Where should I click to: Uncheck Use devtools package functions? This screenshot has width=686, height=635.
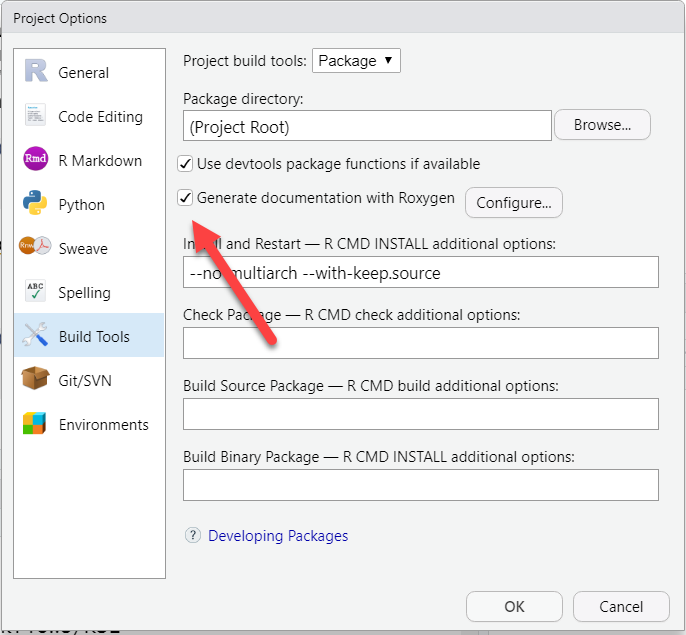[185, 164]
